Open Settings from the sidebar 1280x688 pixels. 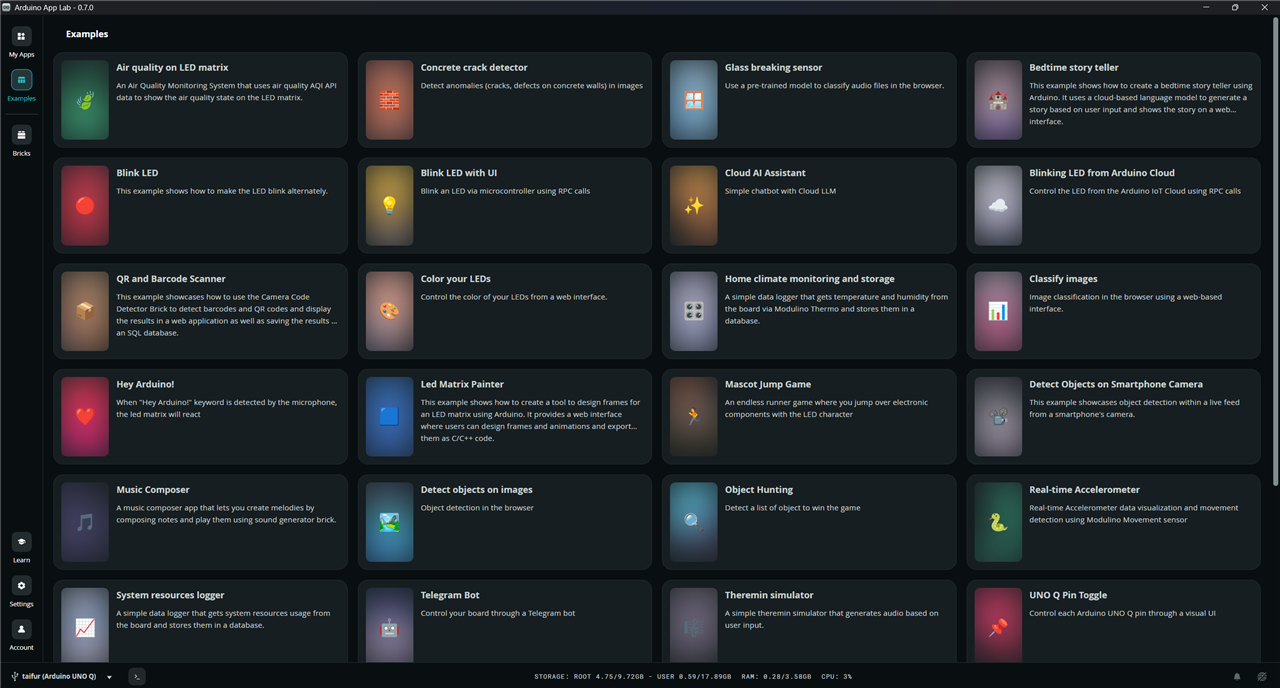tap(21, 591)
